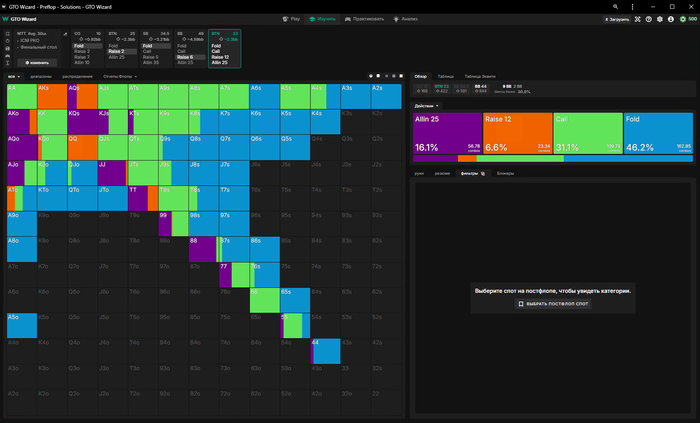Open the help question-mark icon
This screenshot has height=423, width=700.
[649, 20]
